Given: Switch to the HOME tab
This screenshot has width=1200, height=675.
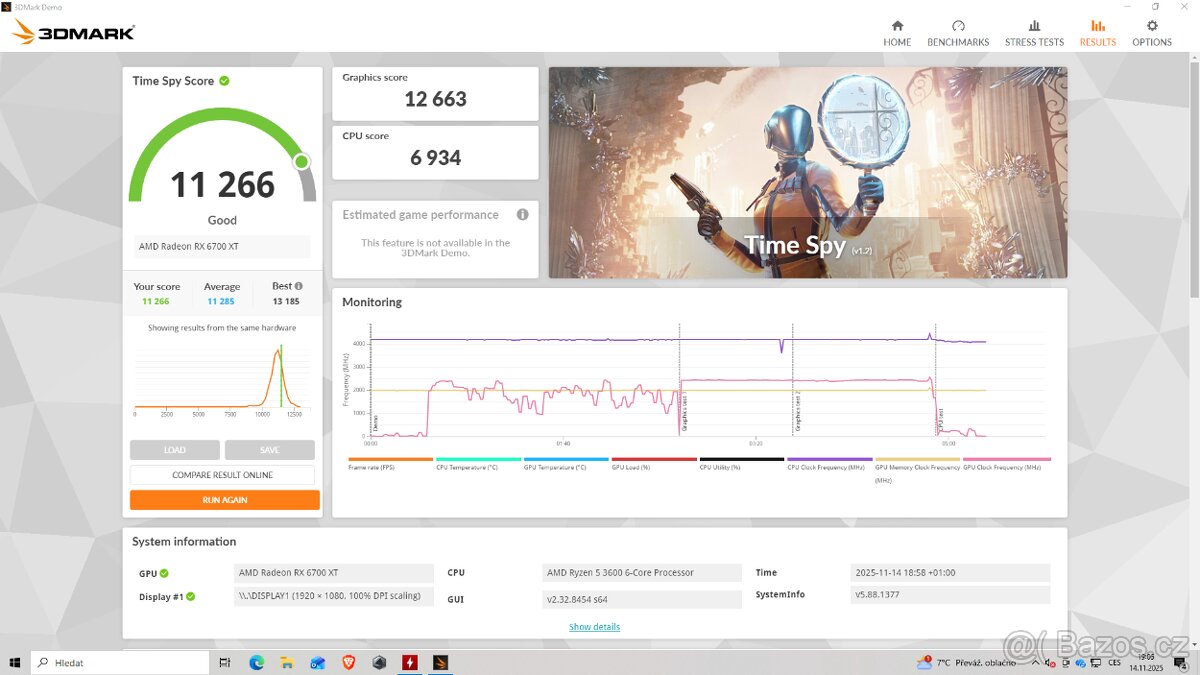Looking at the screenshot, I should tap(897, 30).
